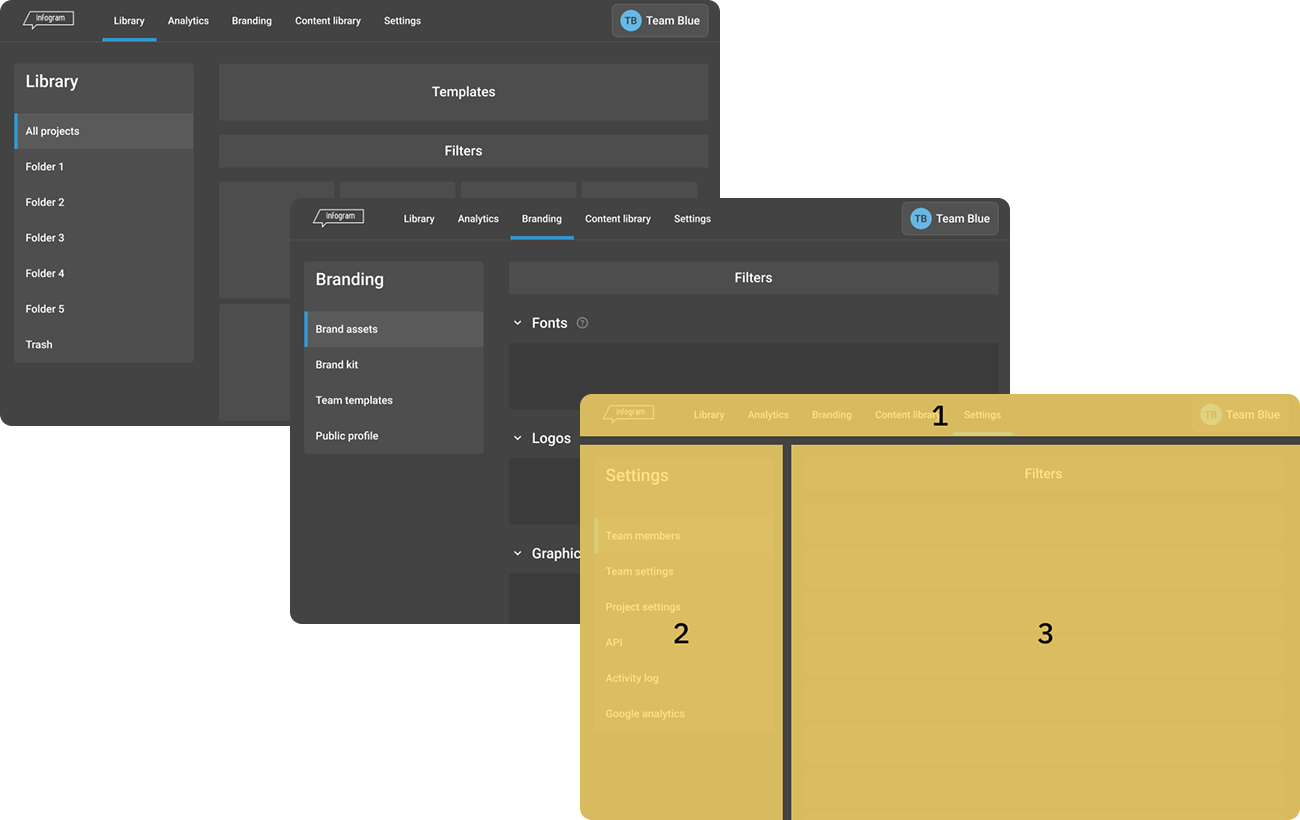Click Infogram logo in Branding window
This screenshot has width=1300, height=820.
(x=338, y=218)
